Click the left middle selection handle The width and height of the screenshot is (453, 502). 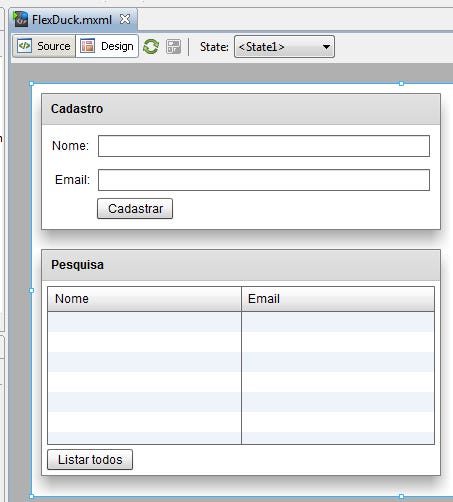click(32, 290)
